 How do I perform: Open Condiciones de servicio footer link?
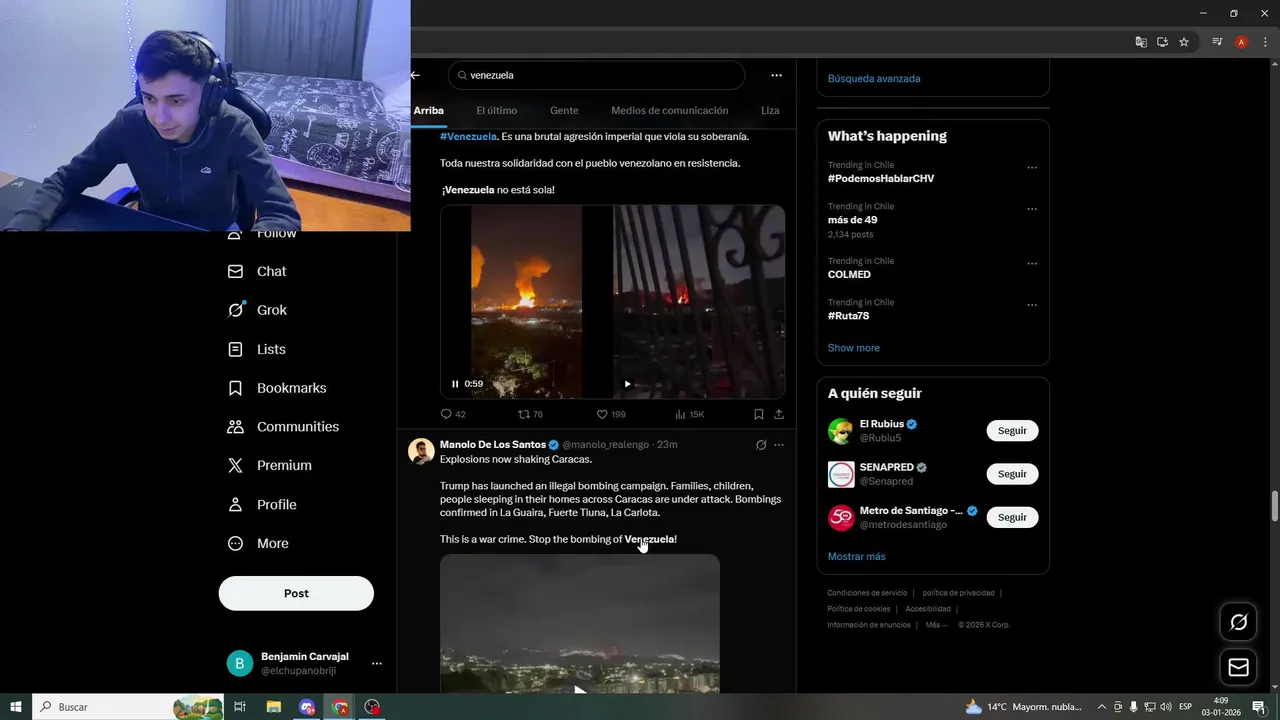tap(867, 593)
